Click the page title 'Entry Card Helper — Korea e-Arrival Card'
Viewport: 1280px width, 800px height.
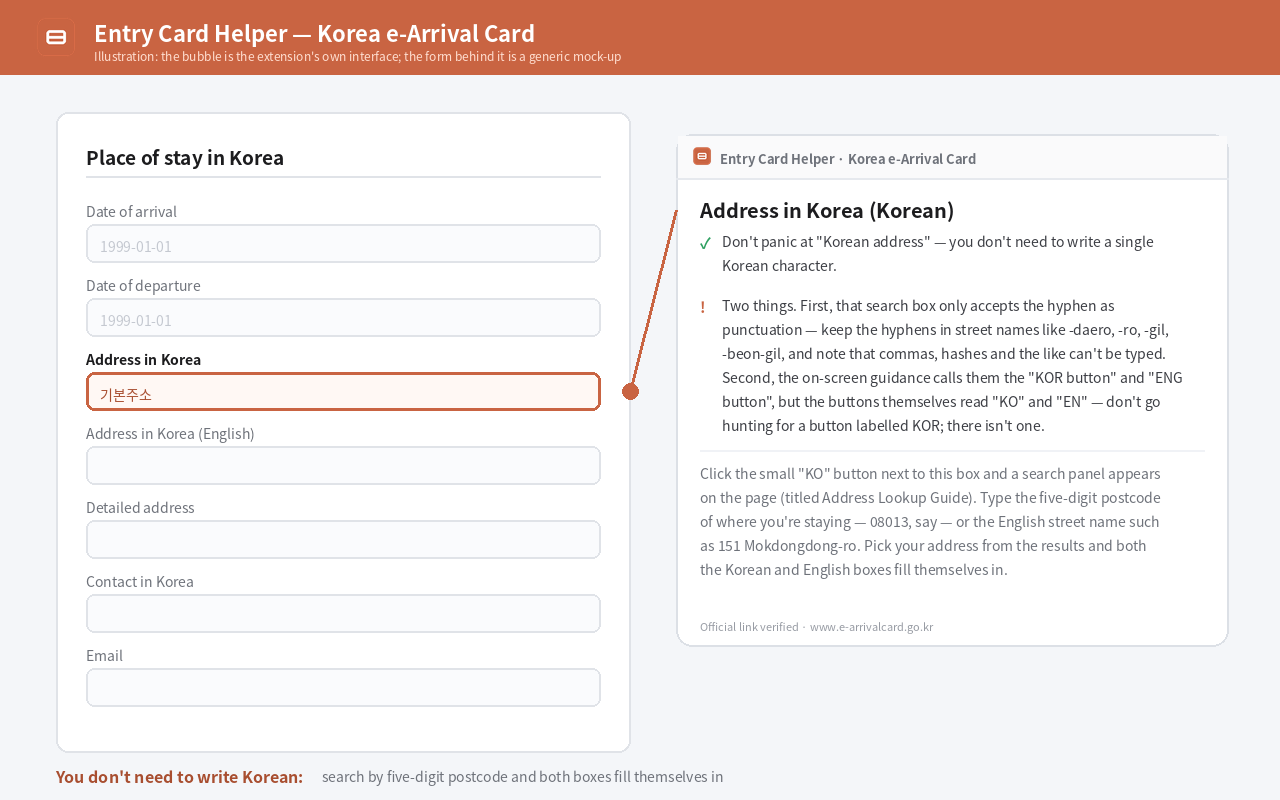314,33
